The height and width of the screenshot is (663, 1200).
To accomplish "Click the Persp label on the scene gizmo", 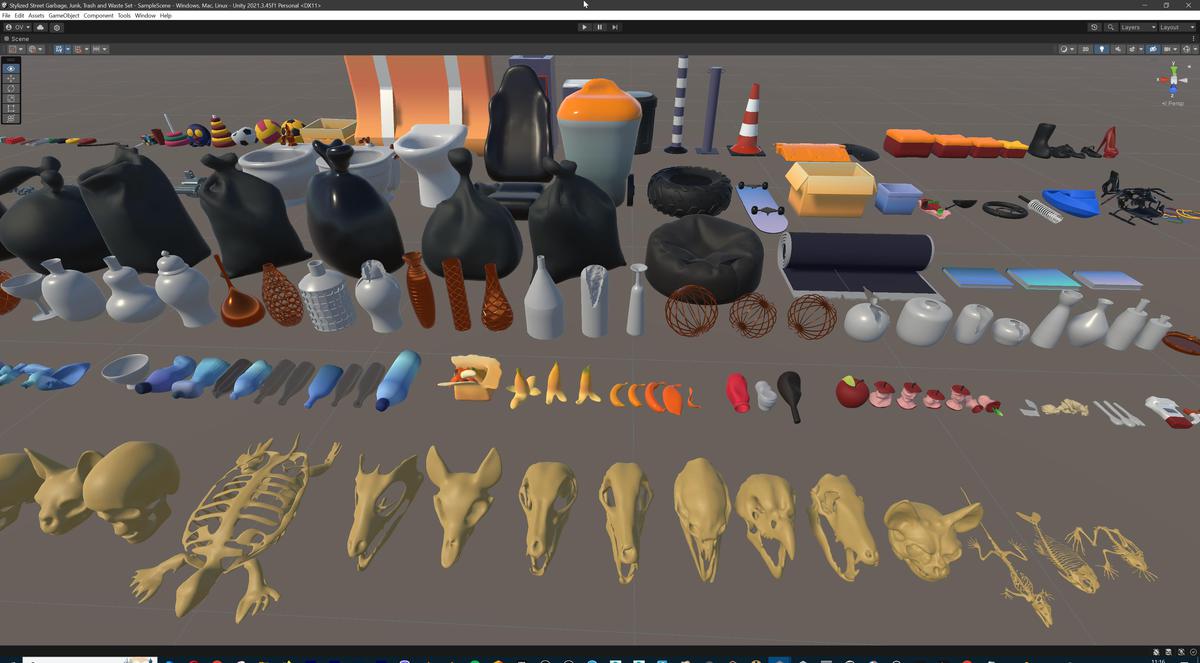I will pos(1171,103).
